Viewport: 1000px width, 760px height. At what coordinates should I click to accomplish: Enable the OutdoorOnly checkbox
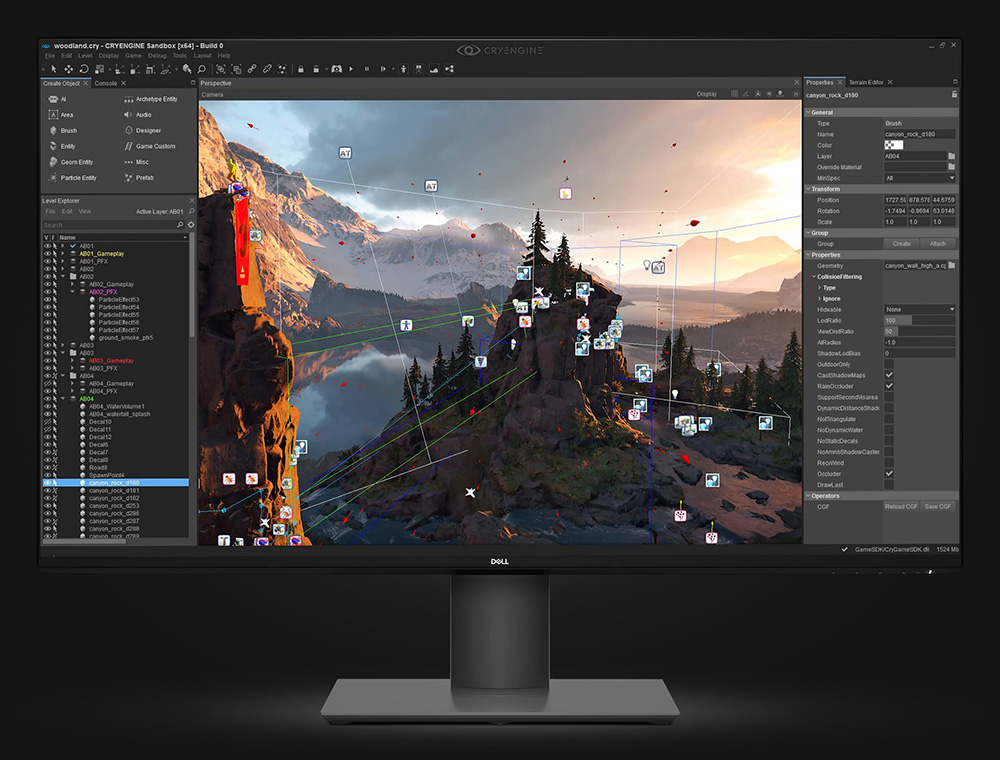coord(889,364)
